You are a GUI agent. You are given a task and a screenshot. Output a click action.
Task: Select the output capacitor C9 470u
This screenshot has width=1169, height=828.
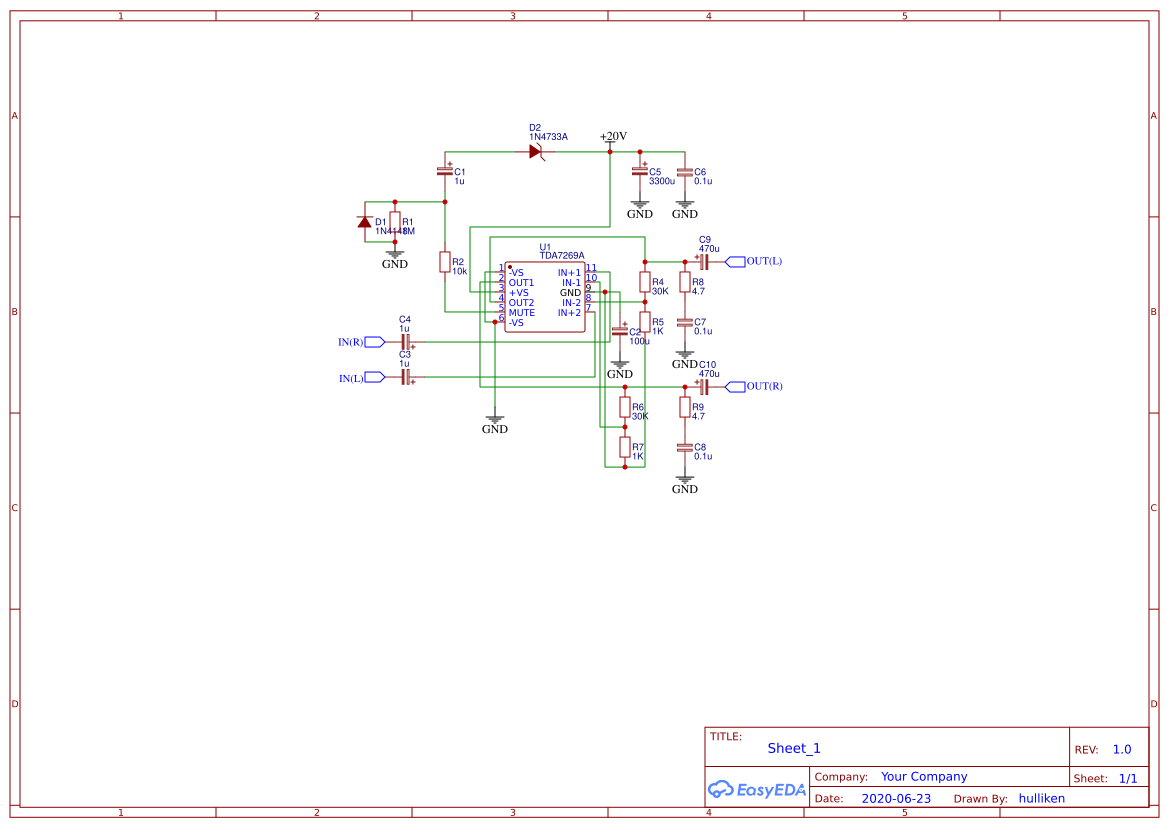(705, 261)
